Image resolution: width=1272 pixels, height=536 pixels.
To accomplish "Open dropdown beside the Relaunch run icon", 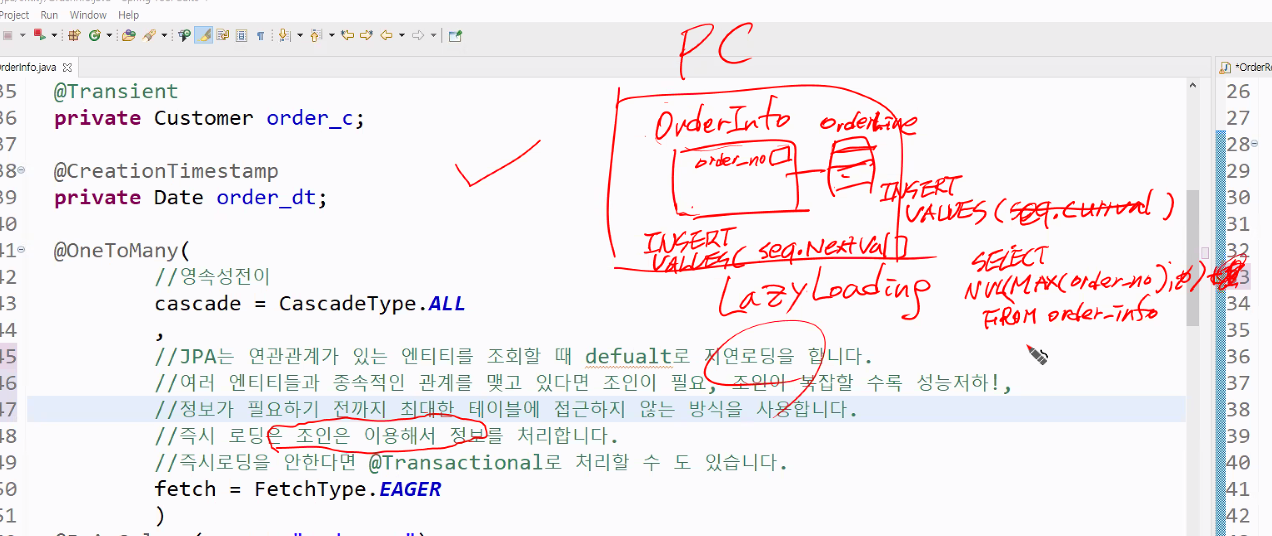I will pyautogui.click(x=54, y=35).
